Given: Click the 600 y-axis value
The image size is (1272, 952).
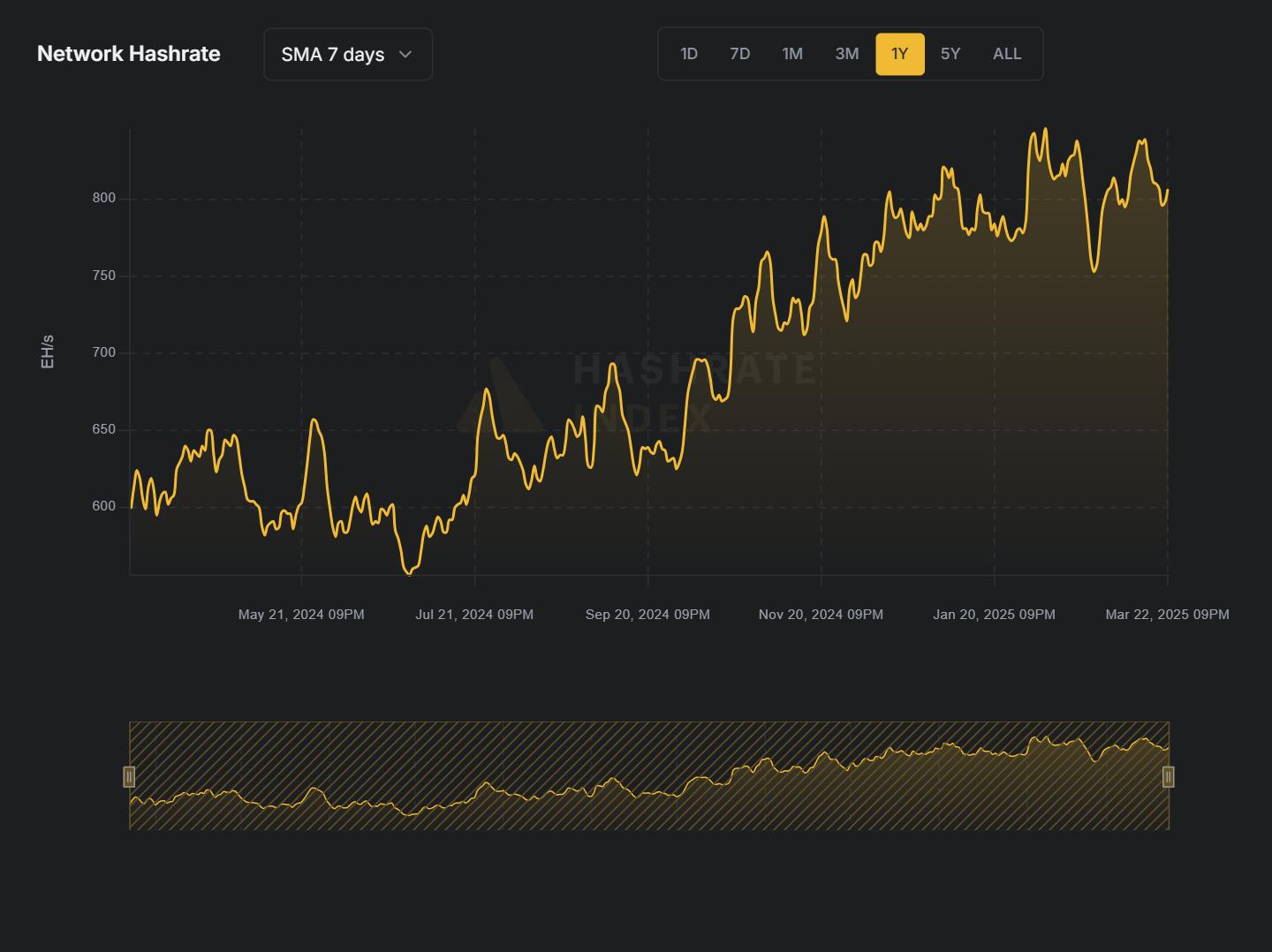Looking at the screenshot, I should coord(104,506).
